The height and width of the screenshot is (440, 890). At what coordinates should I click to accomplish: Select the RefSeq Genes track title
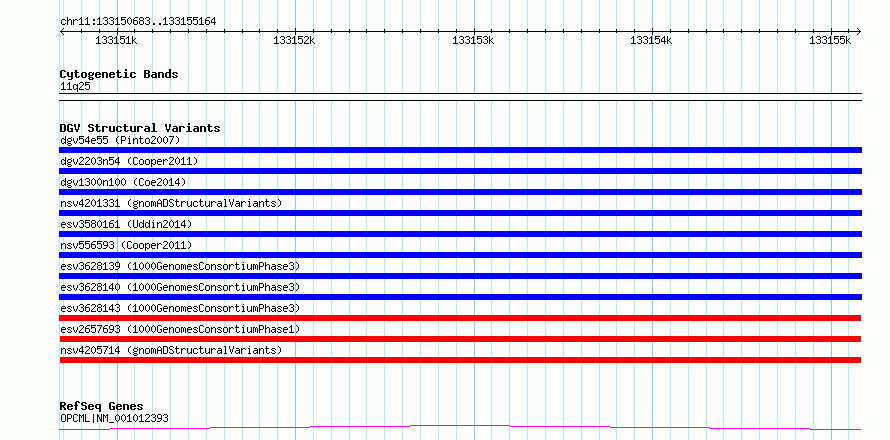(102, 406)
